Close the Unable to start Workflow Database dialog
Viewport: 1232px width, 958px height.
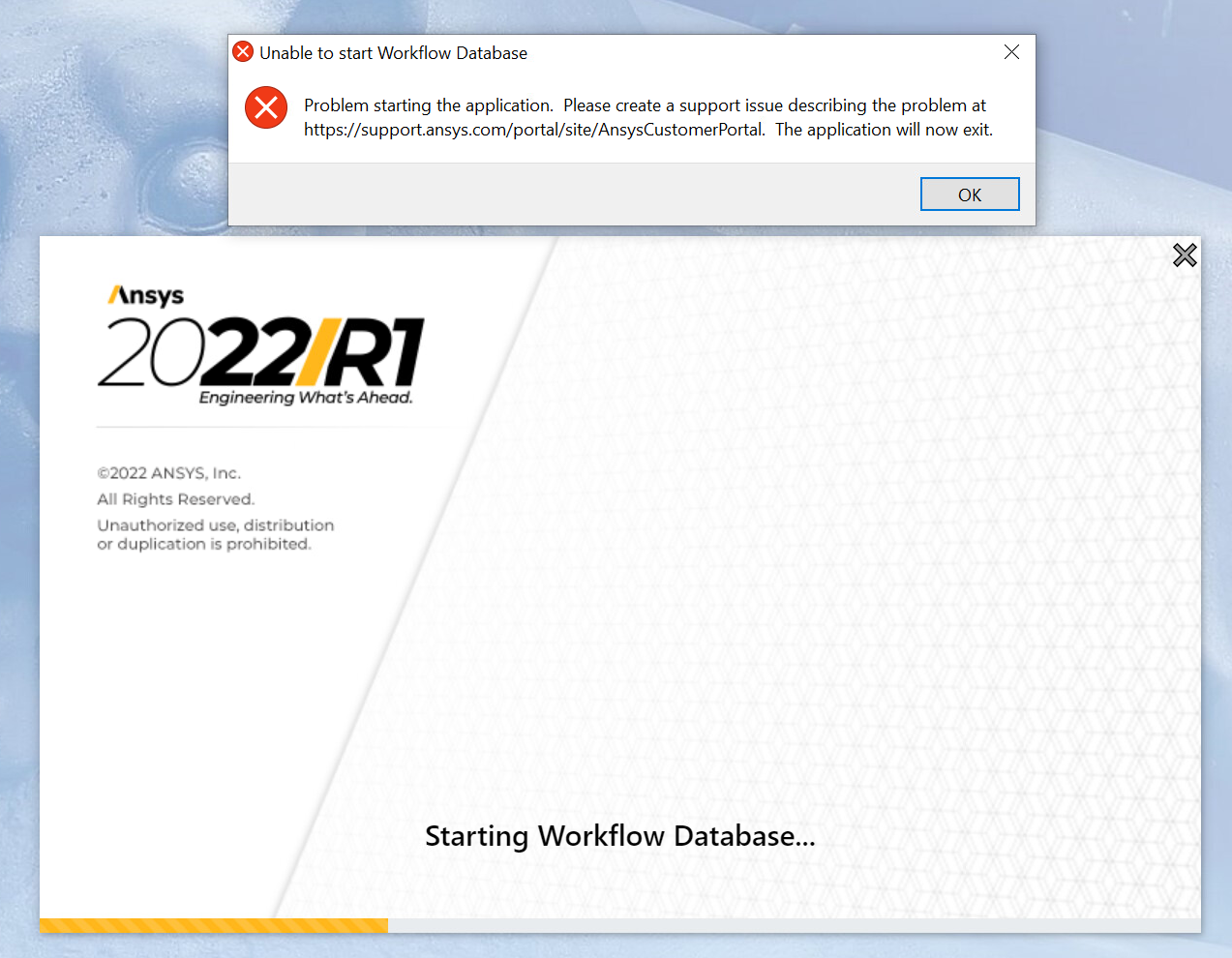coord(1011,52)
